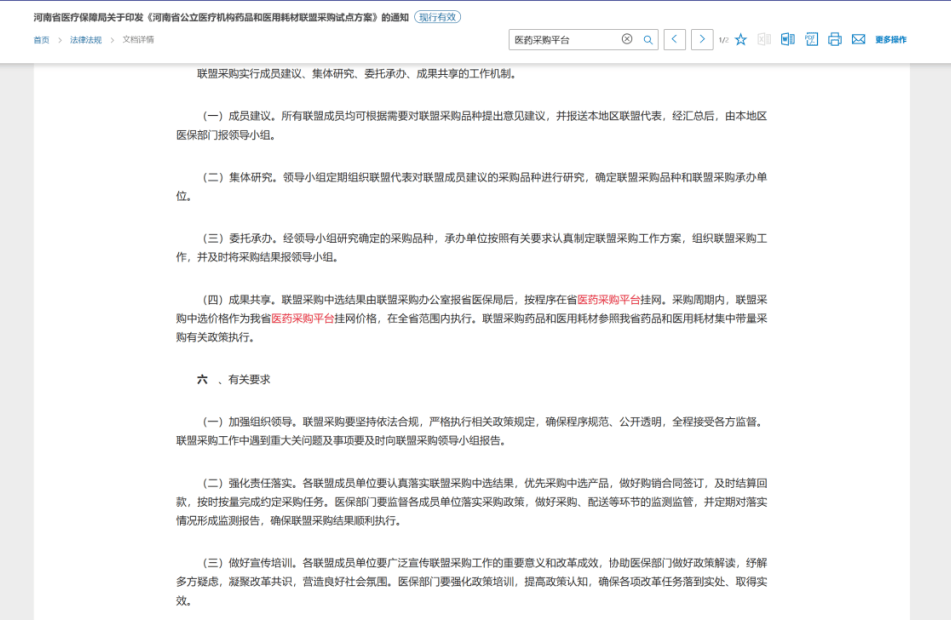Image resolution: width=951 pixels, height=620 pixels.
Task: Click first highlighted 医药采购平台 before 挂网。采购周期内
Action: pyautogui.click(x=608, y=300)
